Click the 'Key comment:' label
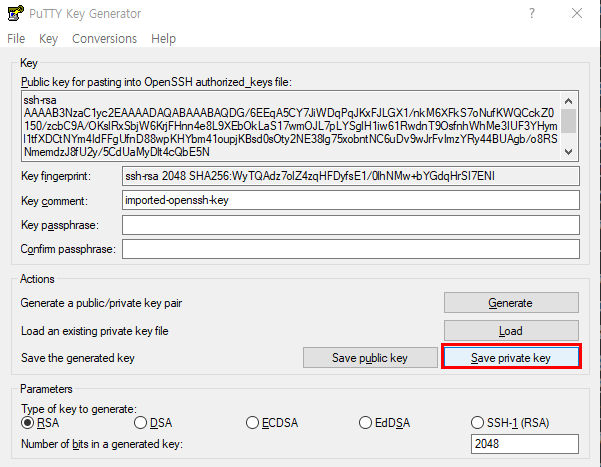Viewport: 601px width, 467px height. click(x=54, y=201)
